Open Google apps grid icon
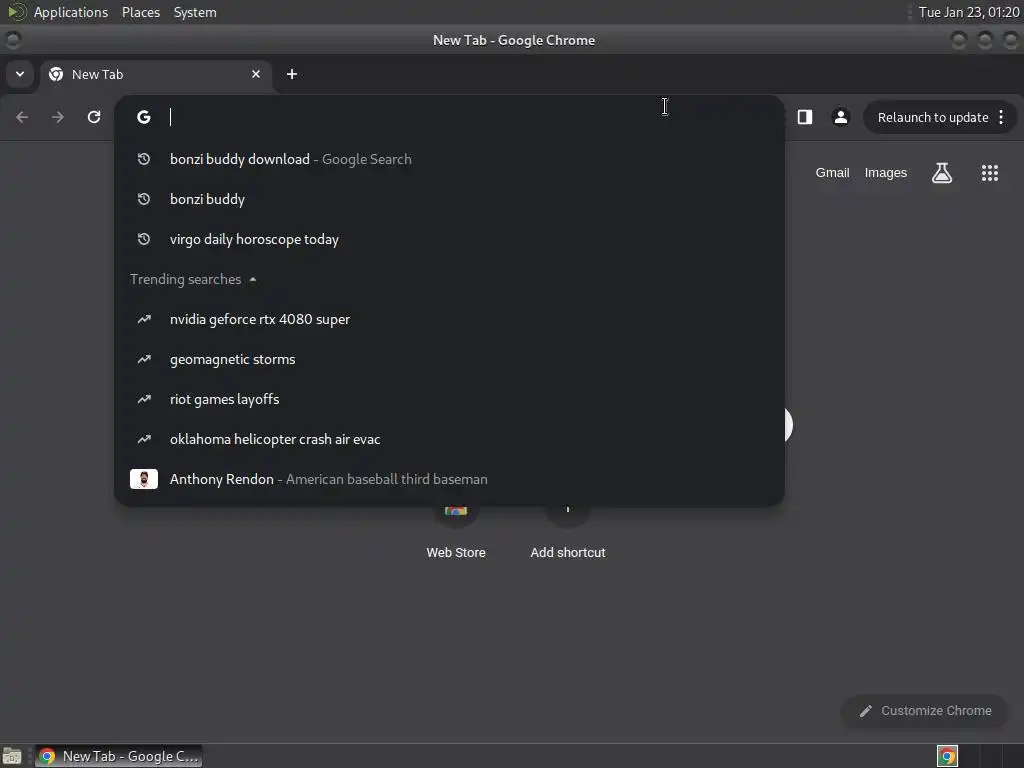The image size is (1024, 768). coord(989,173)
